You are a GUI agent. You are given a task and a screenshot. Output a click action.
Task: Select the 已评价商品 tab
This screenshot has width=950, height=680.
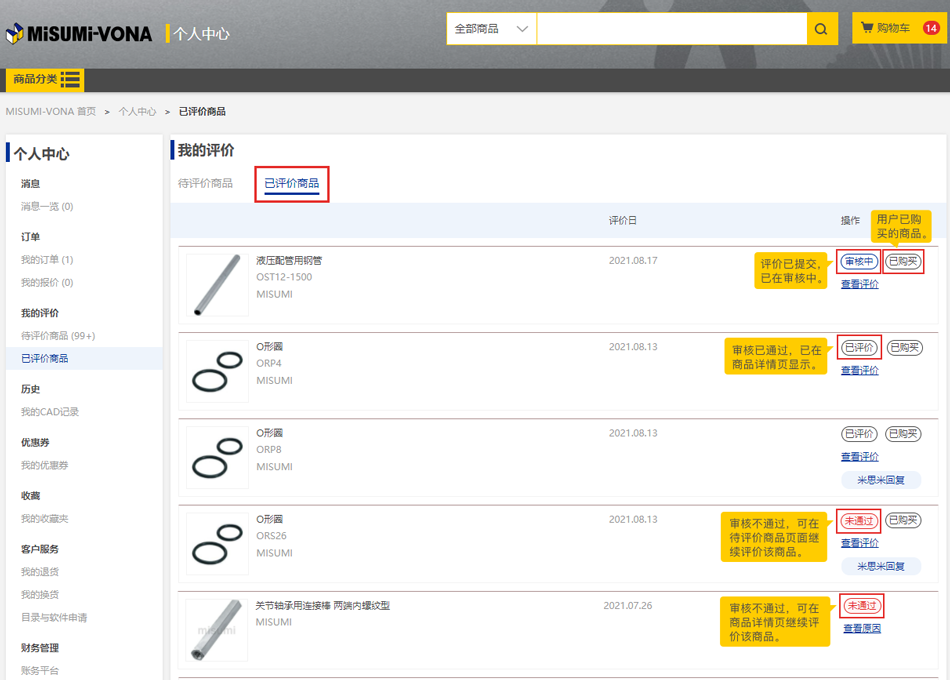(291, 184)
